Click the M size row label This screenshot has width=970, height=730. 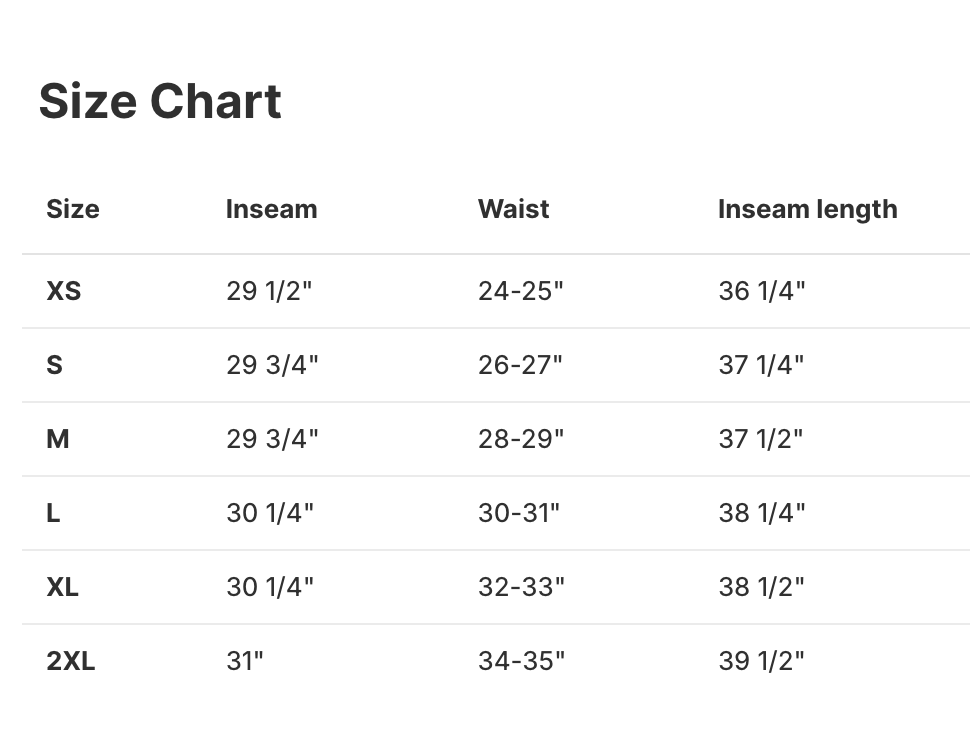coord(58,439)
